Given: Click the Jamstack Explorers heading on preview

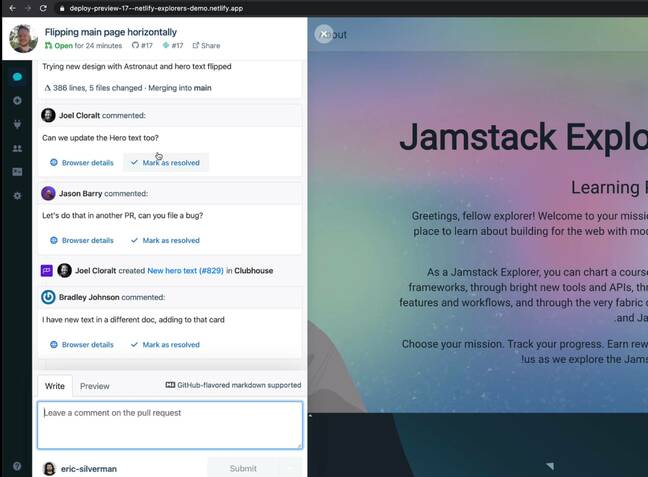Looking at the screenshot, I should coord(523,137).
